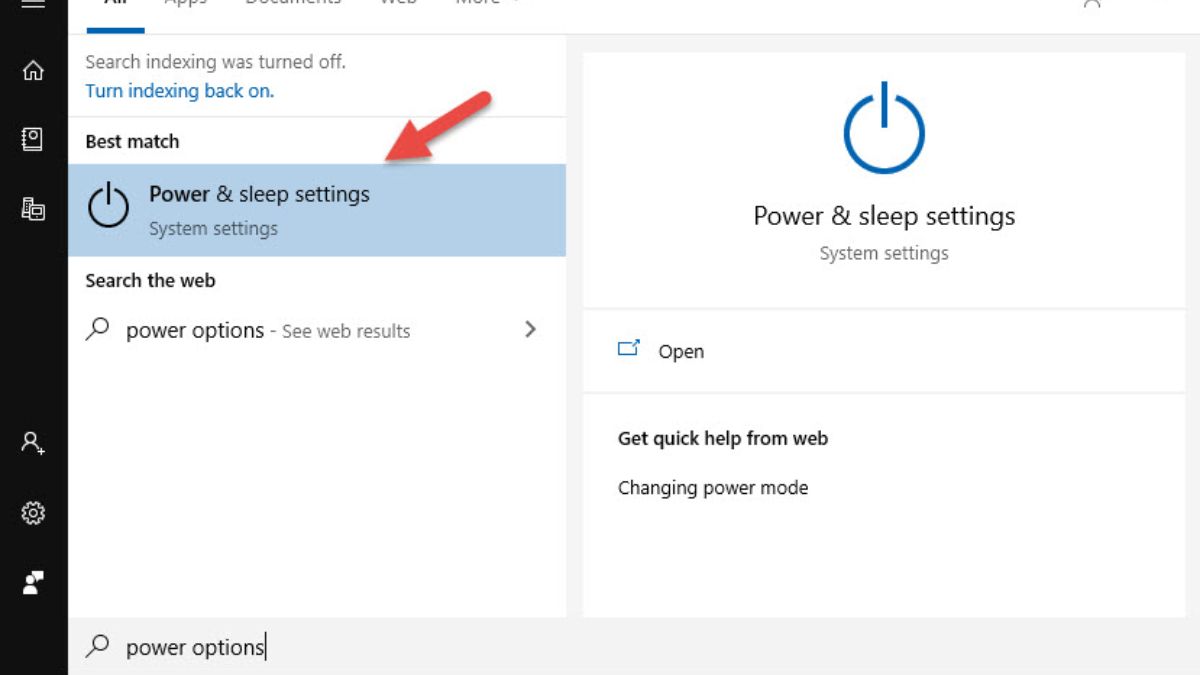Click the add account person icon

tap(33, 443)
